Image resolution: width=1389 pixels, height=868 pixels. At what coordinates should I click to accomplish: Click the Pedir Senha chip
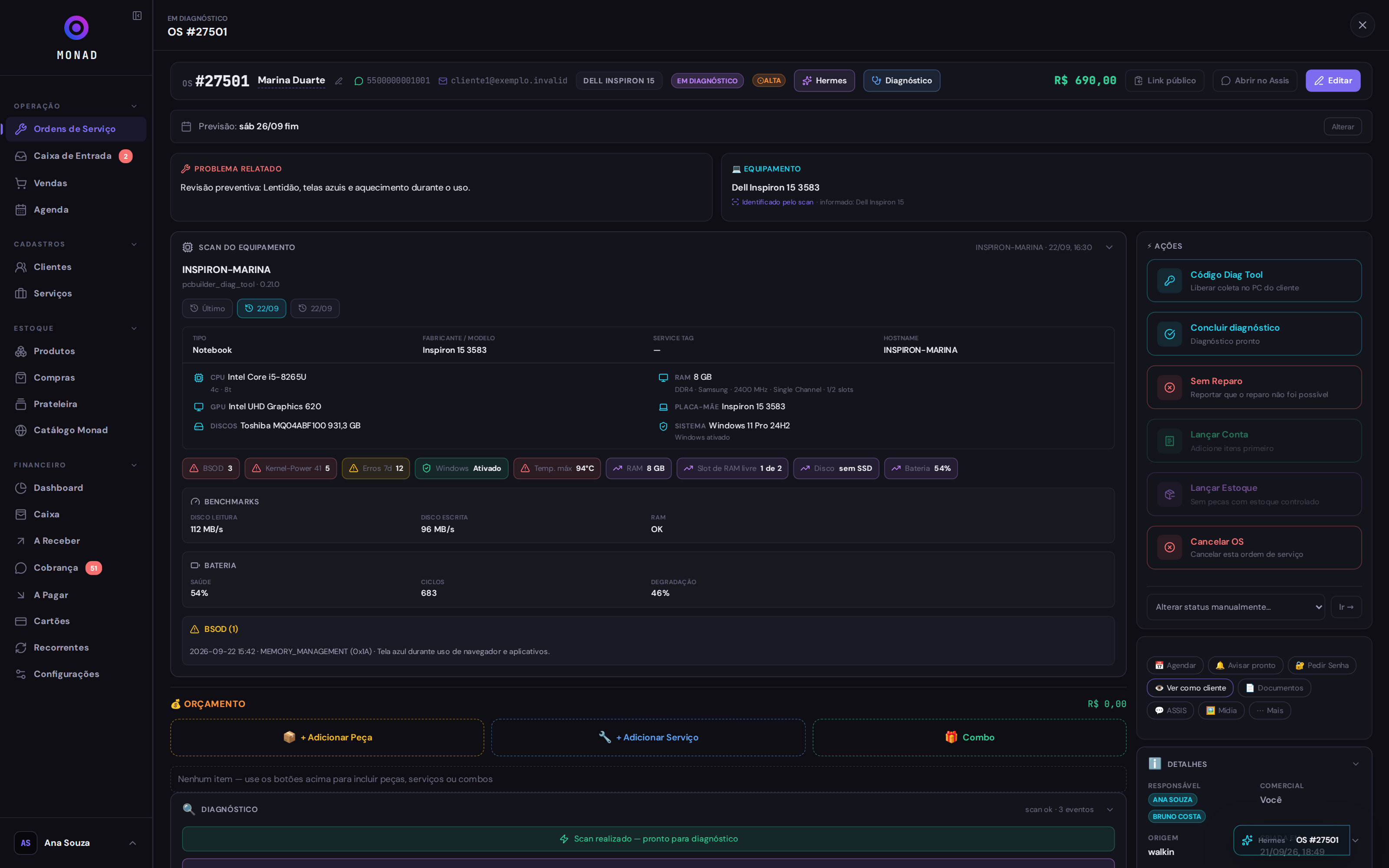coord(1322,665)
